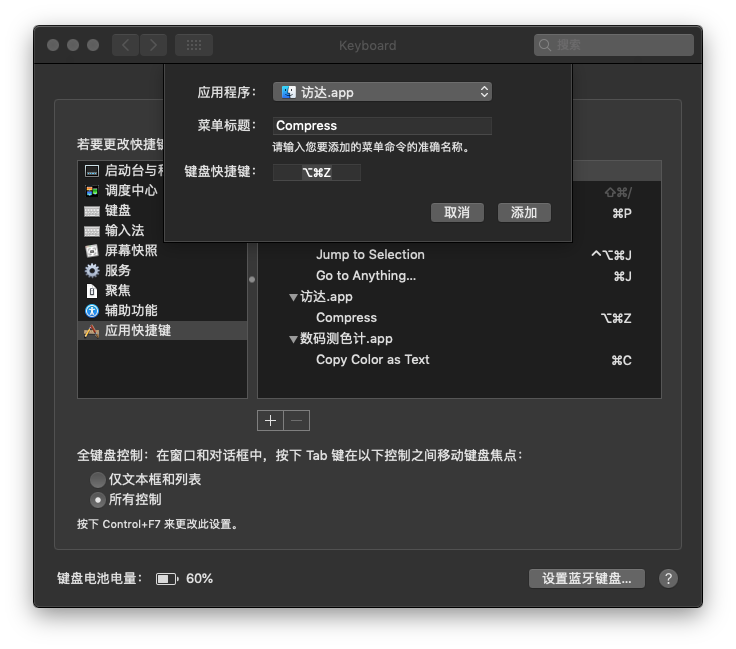Click the Services gear icon
Image resolution: width=736 pixels, height=649 pixels.
pos(92,271)
